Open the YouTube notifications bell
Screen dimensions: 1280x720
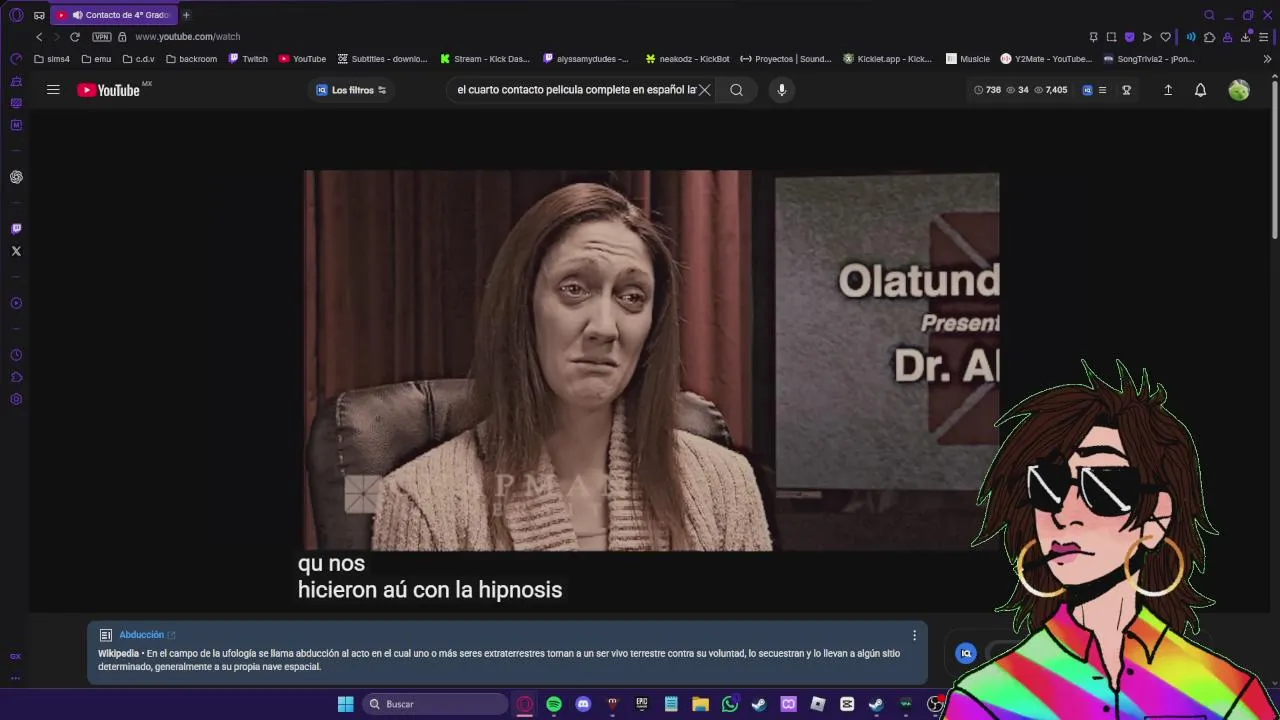click(x=1200, y=90)
